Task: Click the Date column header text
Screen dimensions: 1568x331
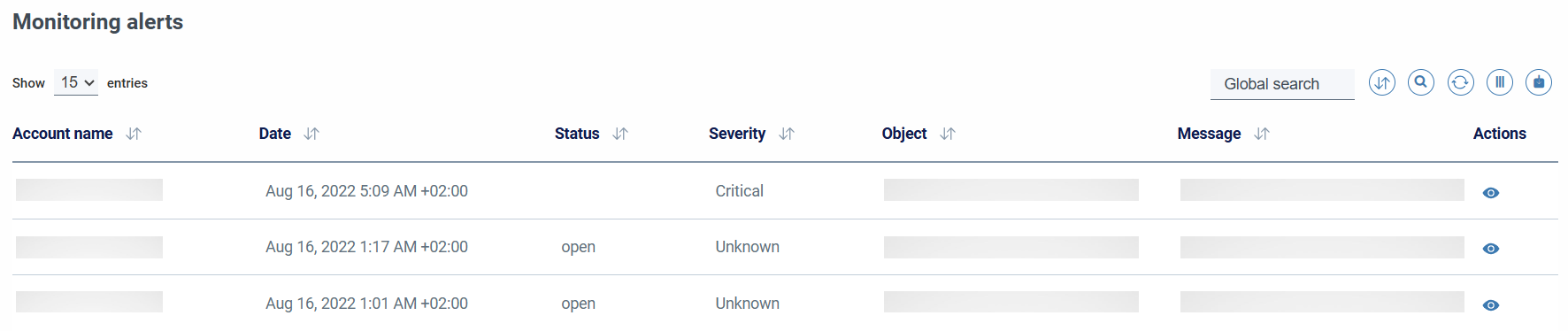Action: pyautogui.click(x=275, y=134)
